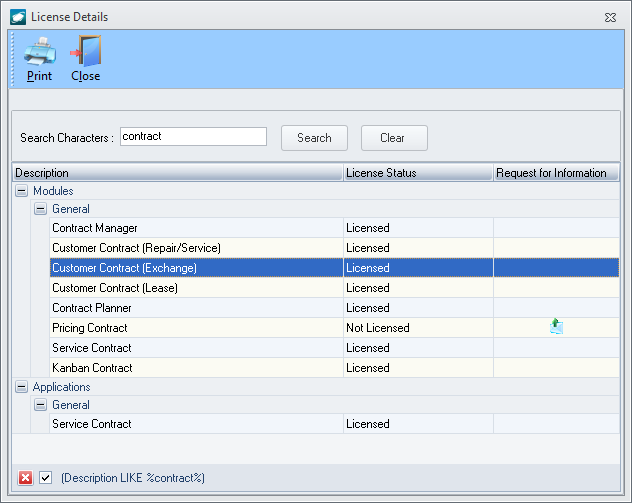Click the License Details application icon
Viewport: 632px width, 503px height.
18,17
